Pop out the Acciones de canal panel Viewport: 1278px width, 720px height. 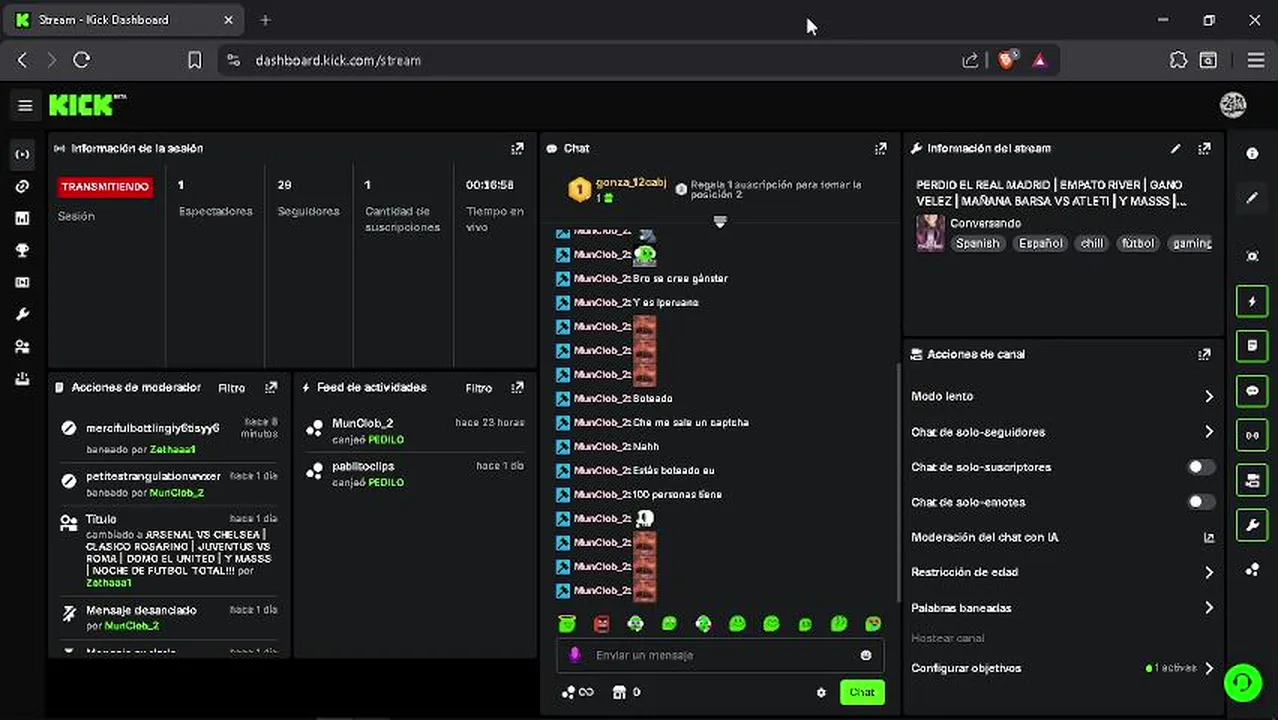1204,354
